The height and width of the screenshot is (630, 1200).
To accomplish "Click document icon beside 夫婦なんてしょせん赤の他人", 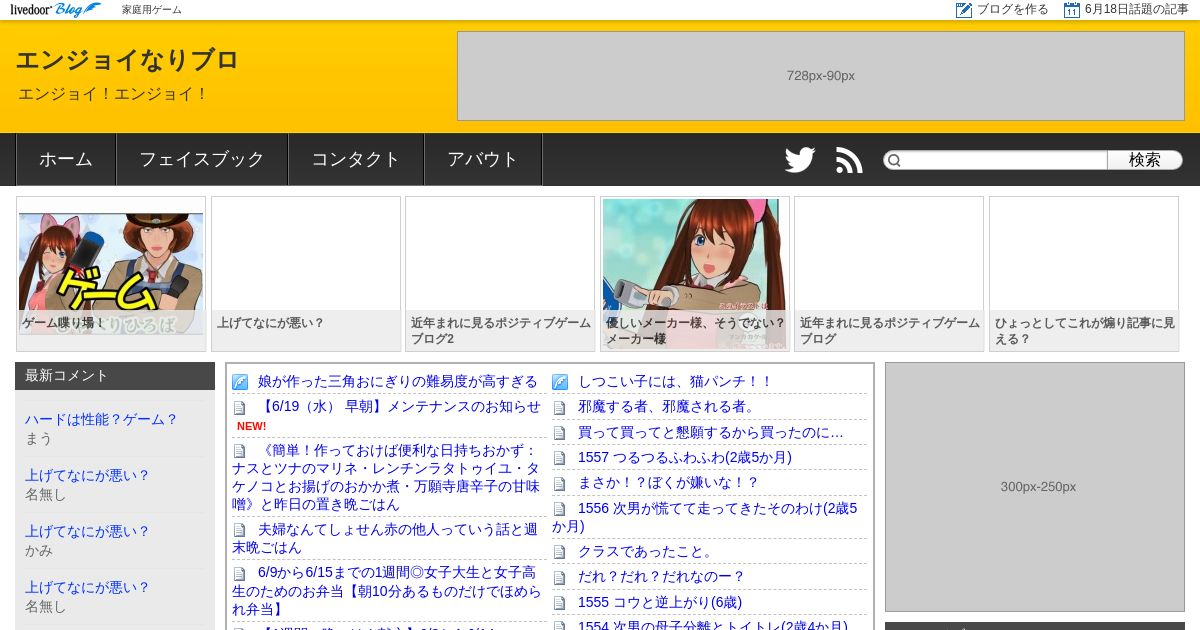I will tap(239, 530).
